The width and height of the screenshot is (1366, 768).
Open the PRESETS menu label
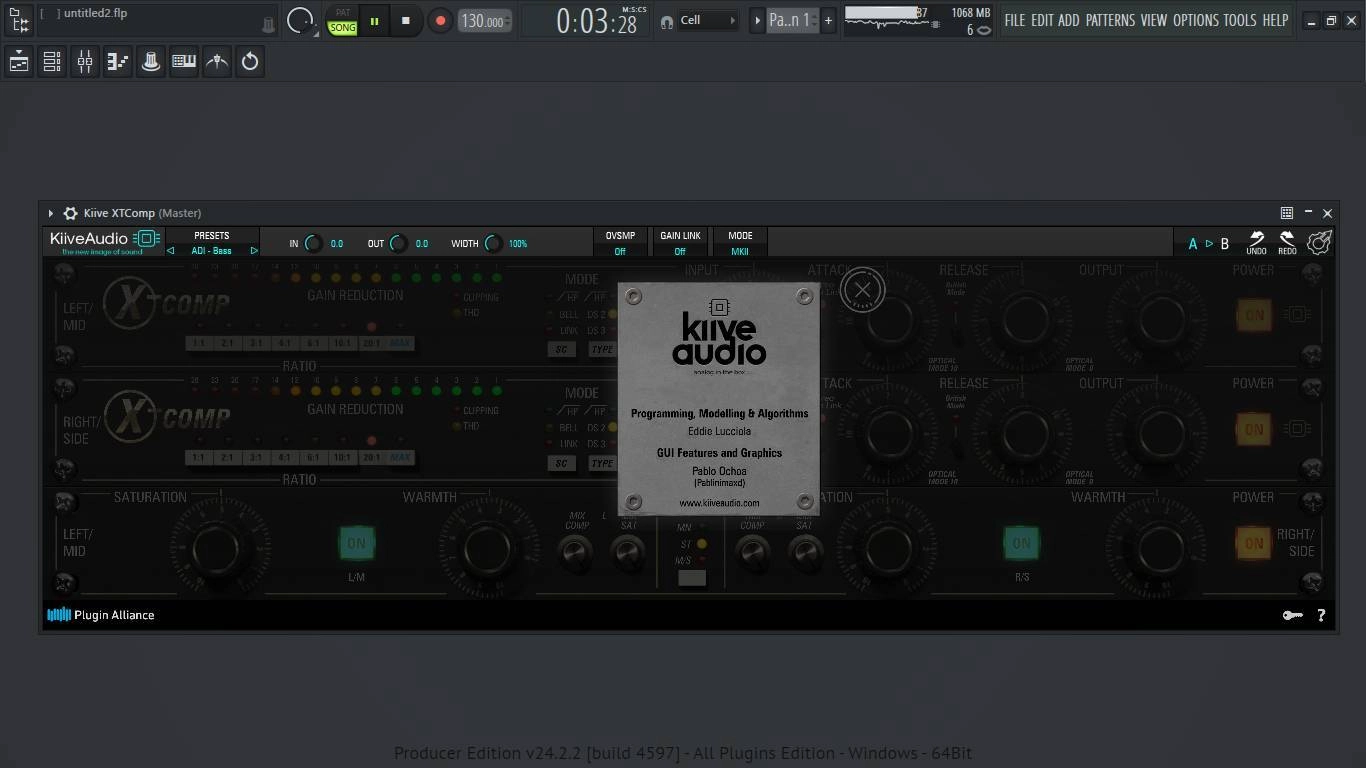[x=212, y=236]
